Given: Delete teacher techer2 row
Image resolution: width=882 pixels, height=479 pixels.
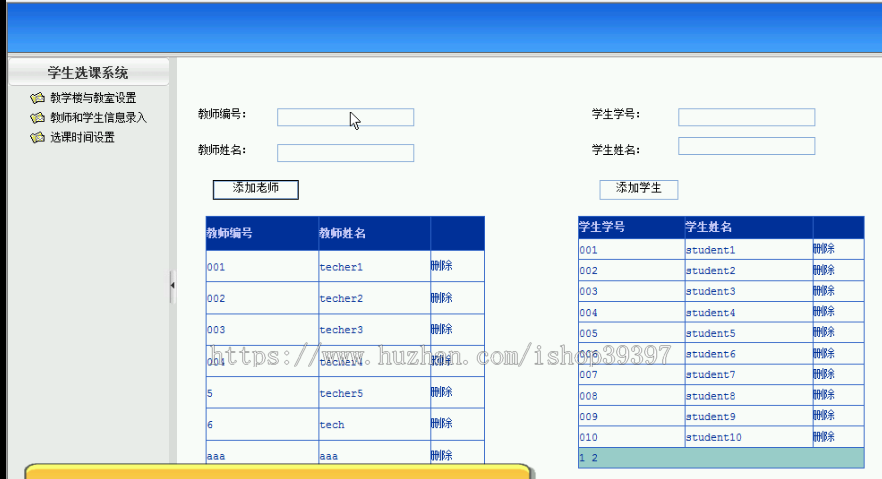Looking at the screenshot, I should coord(442,298).
